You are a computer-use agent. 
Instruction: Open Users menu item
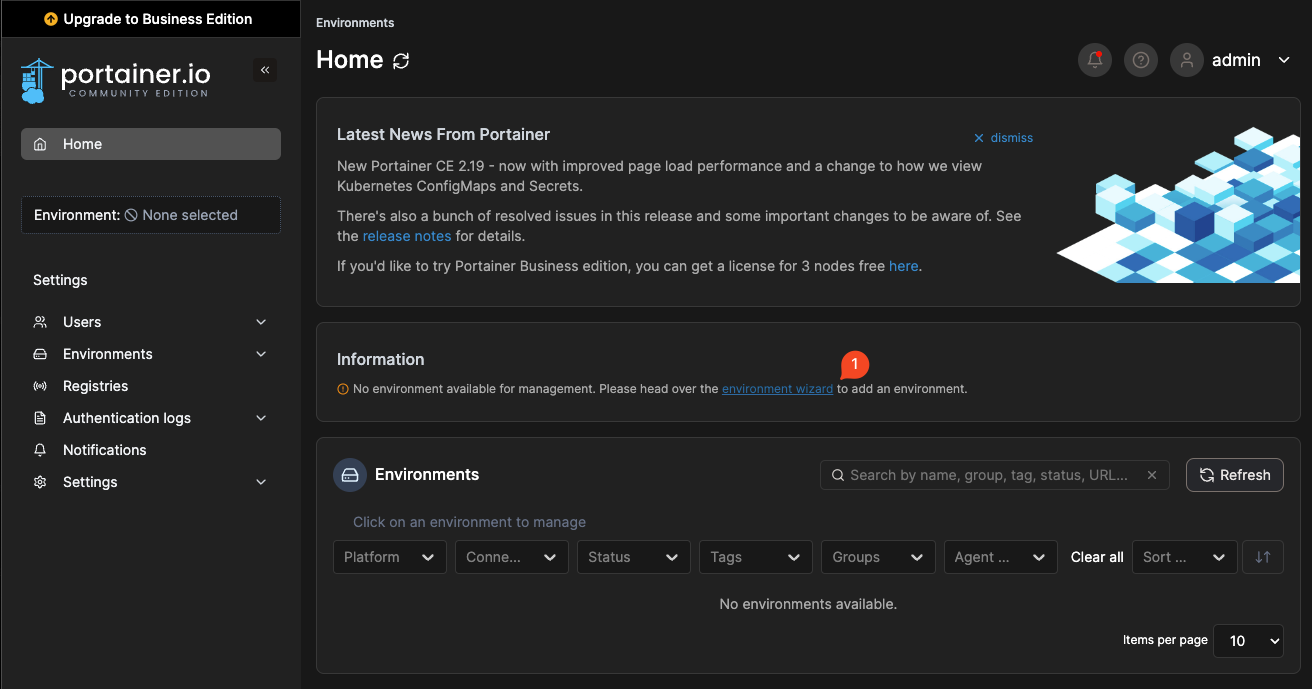[151, 322]
